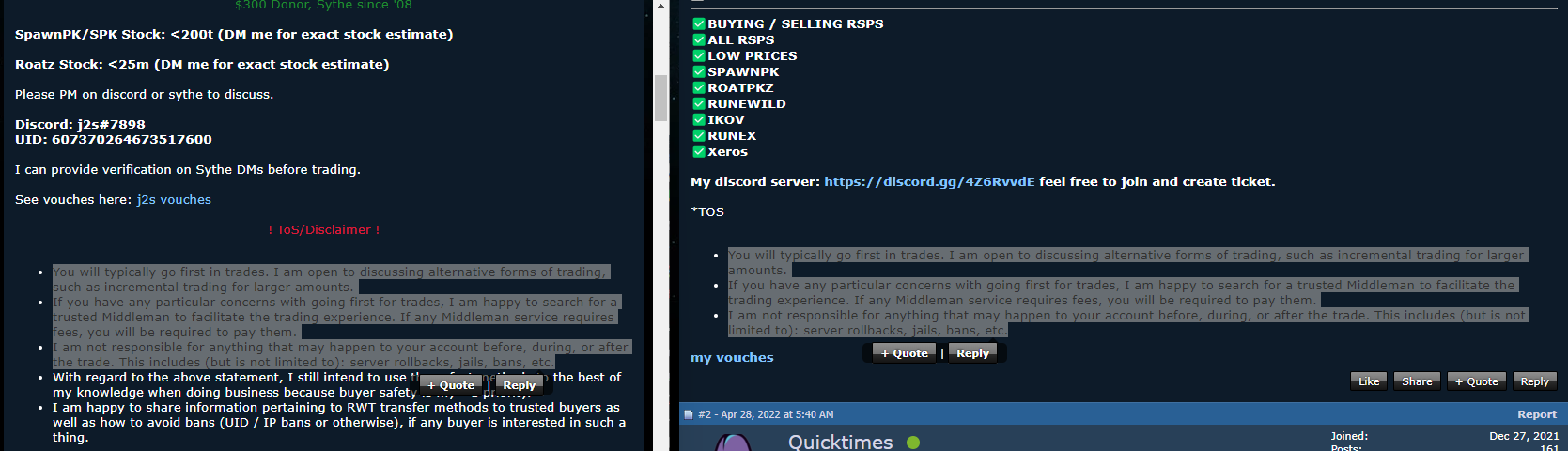
Task: Click the Joined: label in the Quicktimes post
Action: click(x=1349, y=436)
